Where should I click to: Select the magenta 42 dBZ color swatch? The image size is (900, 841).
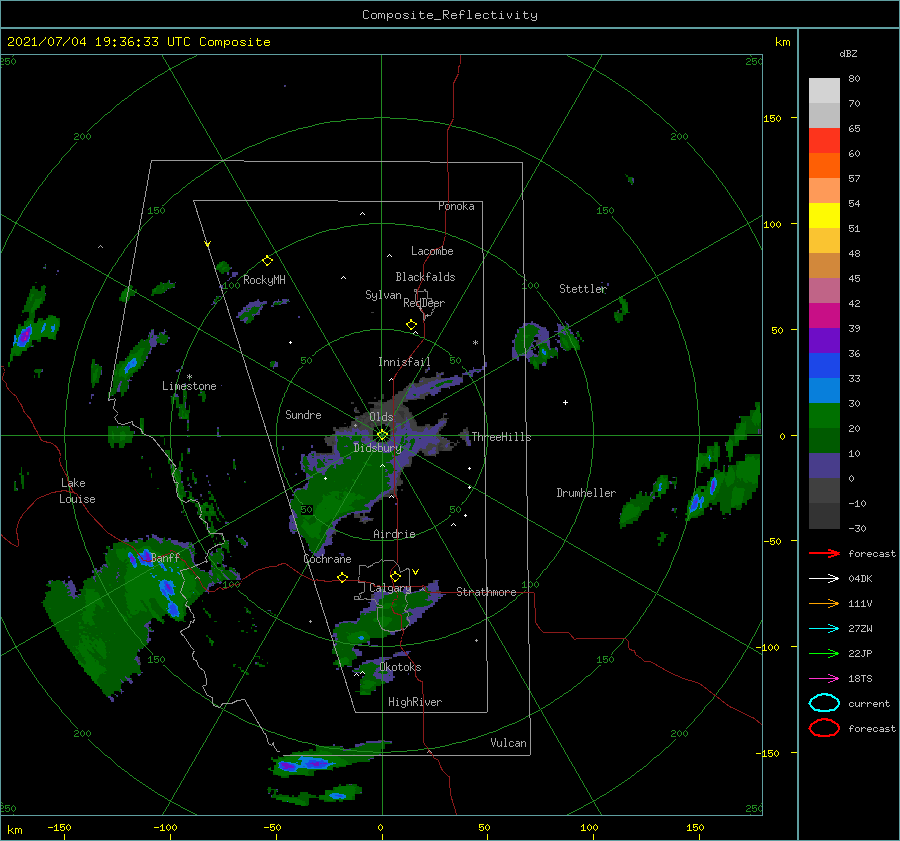click(824, 315)
